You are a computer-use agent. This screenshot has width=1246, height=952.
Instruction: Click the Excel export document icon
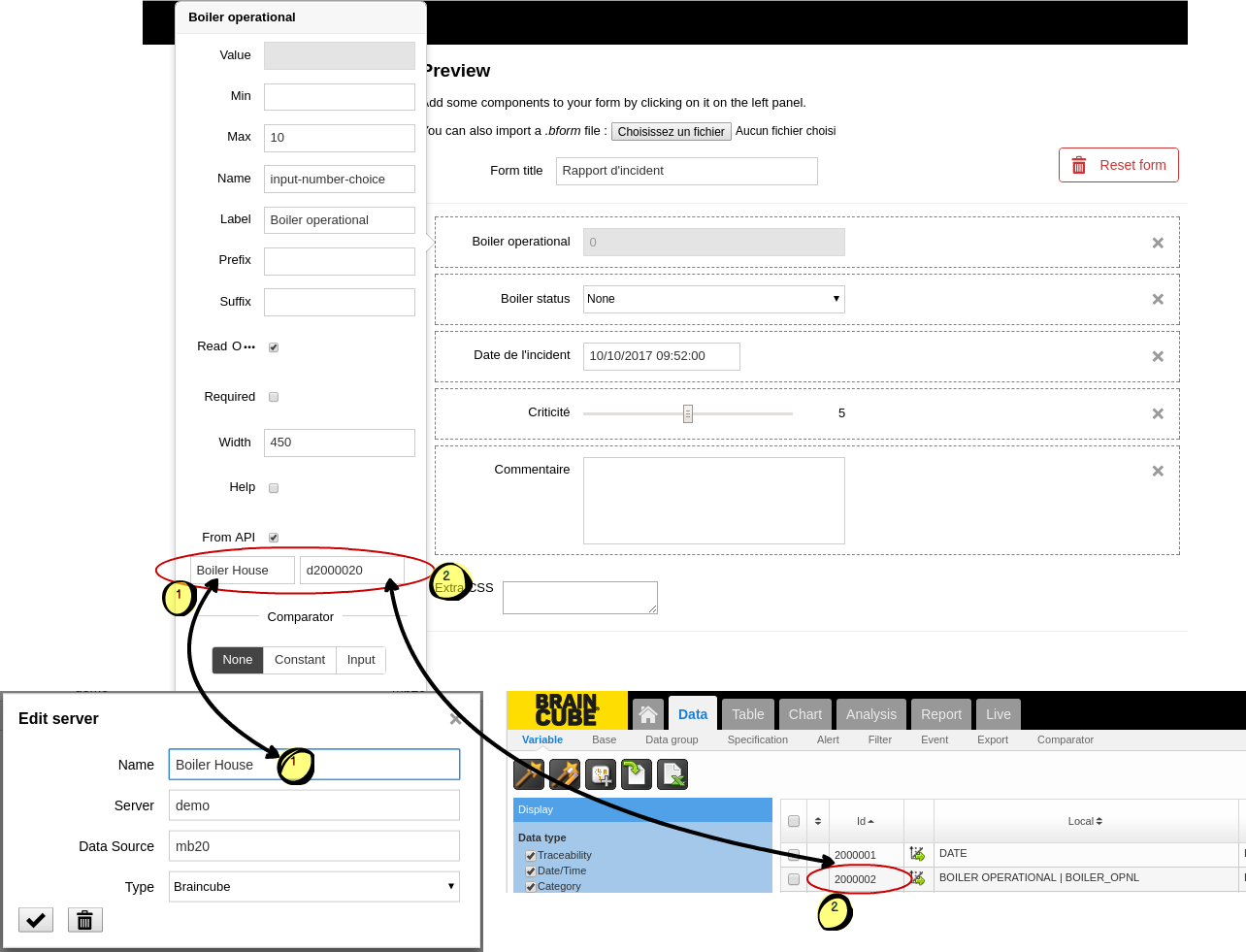tap(672, 774)
